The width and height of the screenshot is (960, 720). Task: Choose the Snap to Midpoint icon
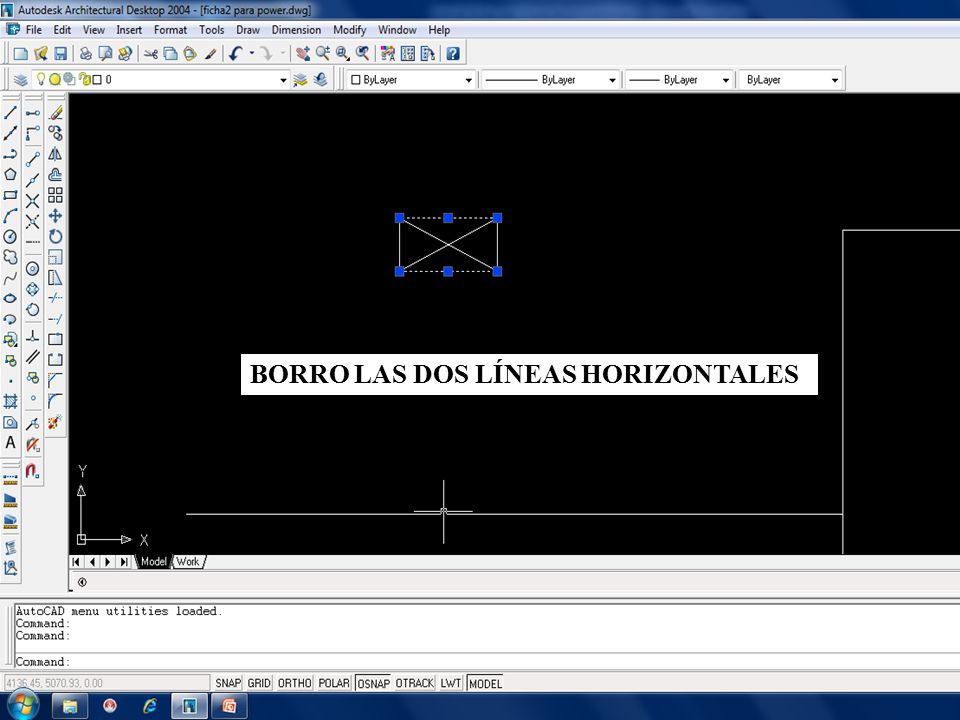coord(33,181)
